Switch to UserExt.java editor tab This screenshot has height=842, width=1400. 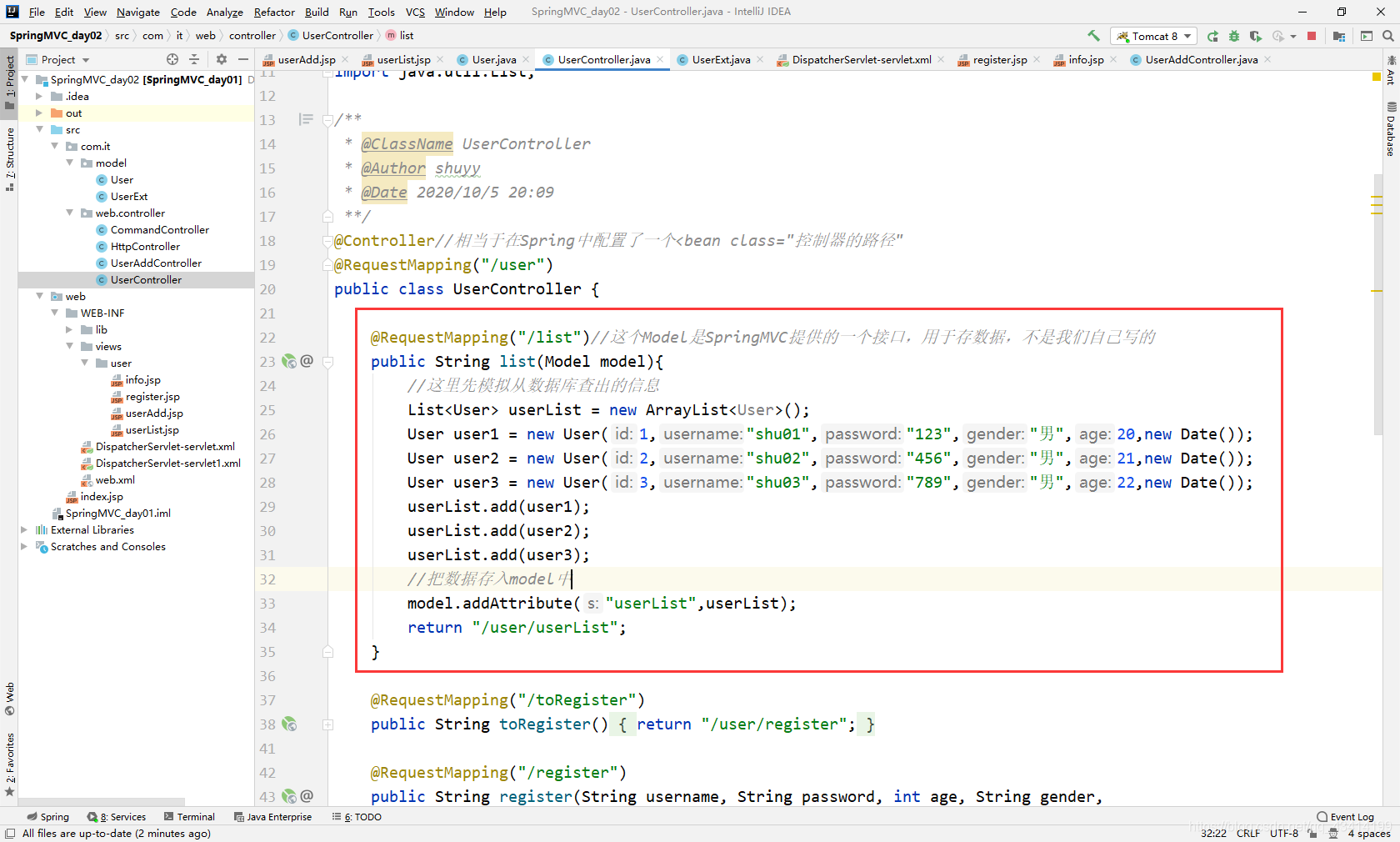point(721,60)
